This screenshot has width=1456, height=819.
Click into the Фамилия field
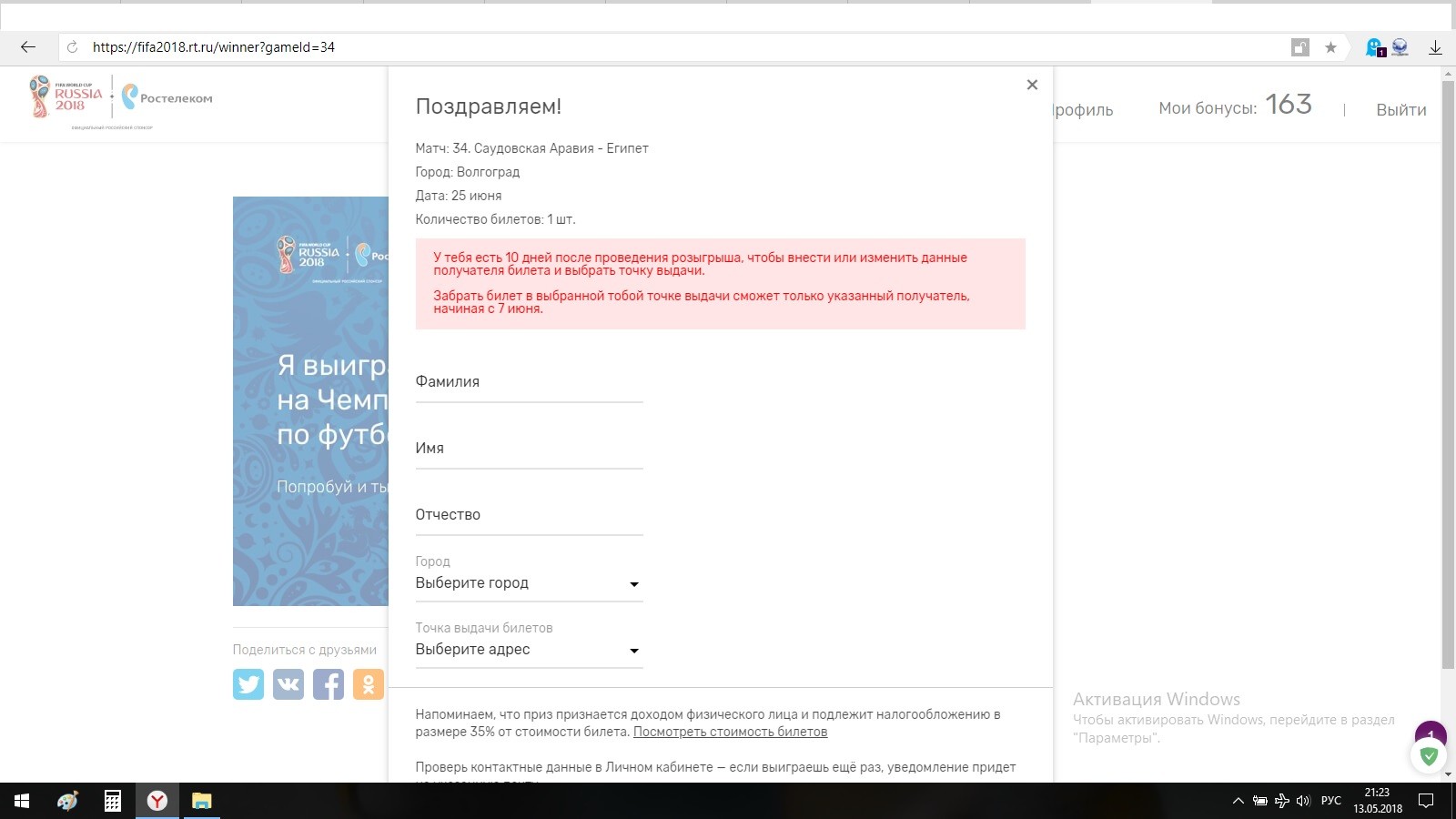(x=529, y=382)
